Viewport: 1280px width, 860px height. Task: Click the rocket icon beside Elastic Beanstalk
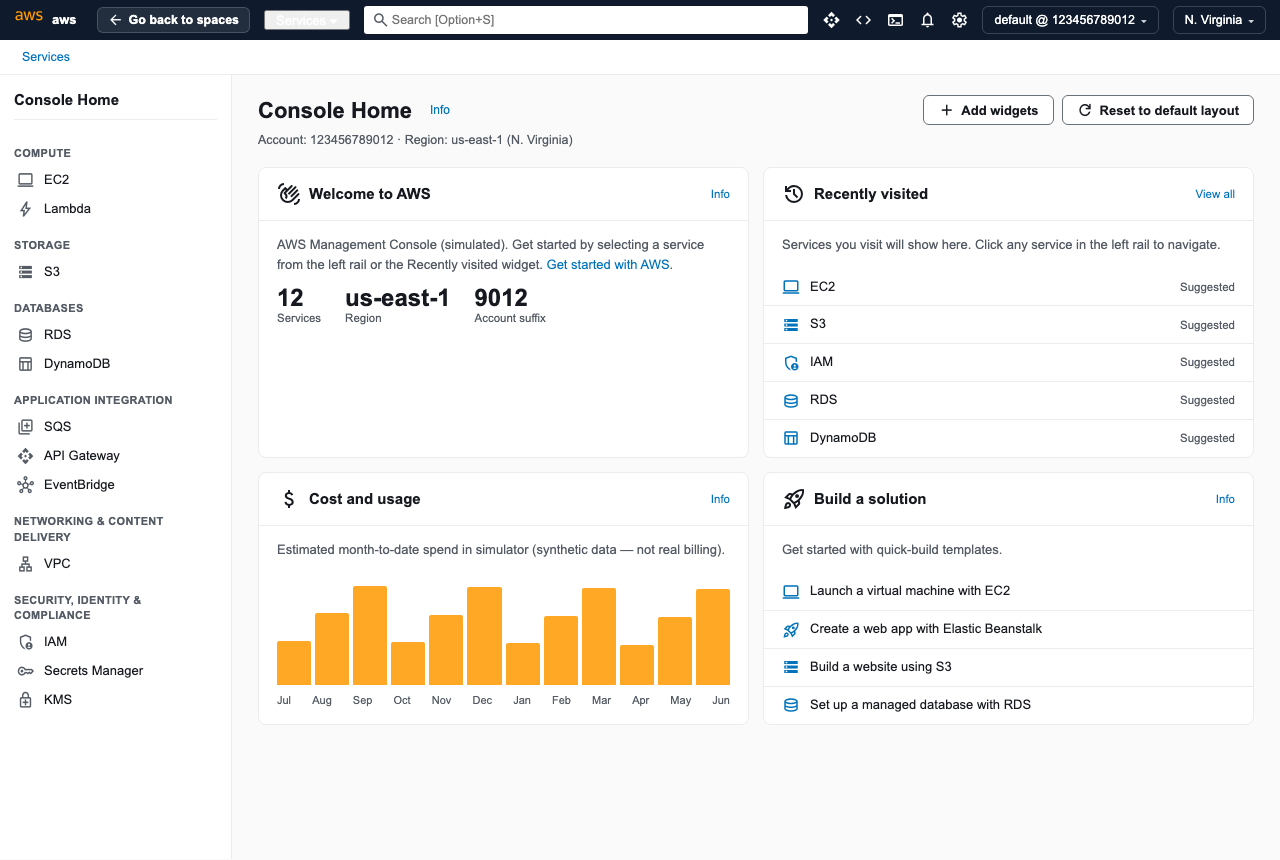(791, 629)
